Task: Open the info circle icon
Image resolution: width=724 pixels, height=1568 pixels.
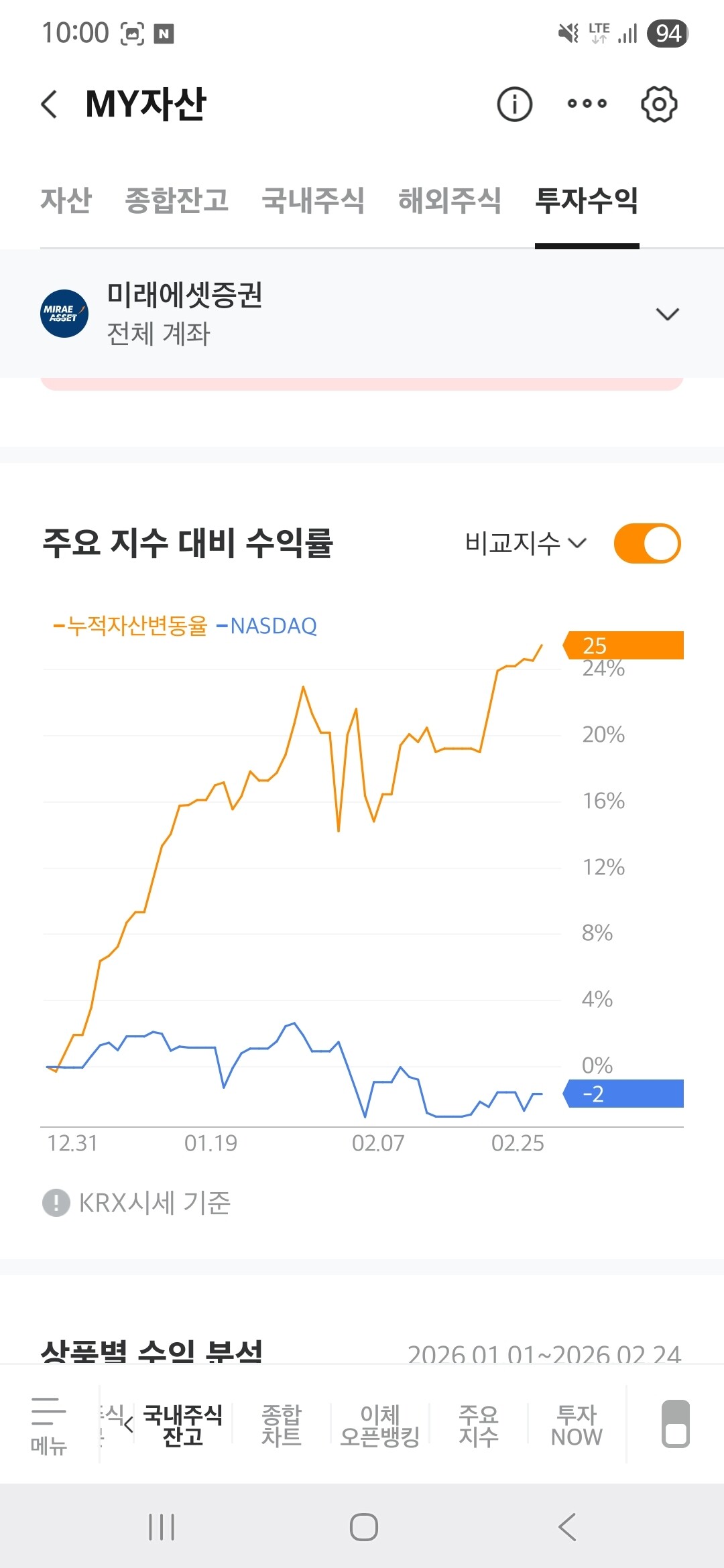Action: [514, 105]
